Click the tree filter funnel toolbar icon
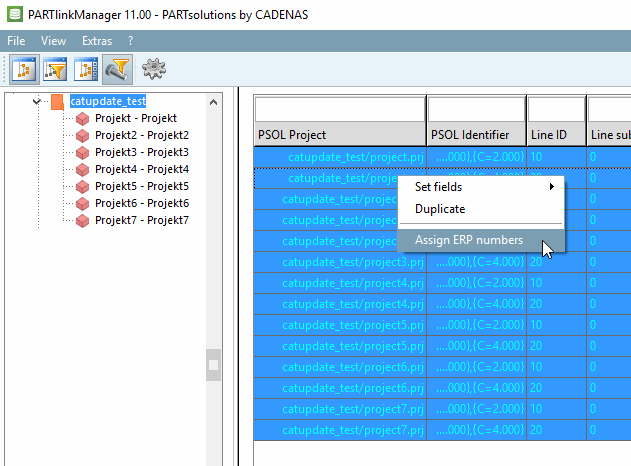 click(x=55, y=69)
